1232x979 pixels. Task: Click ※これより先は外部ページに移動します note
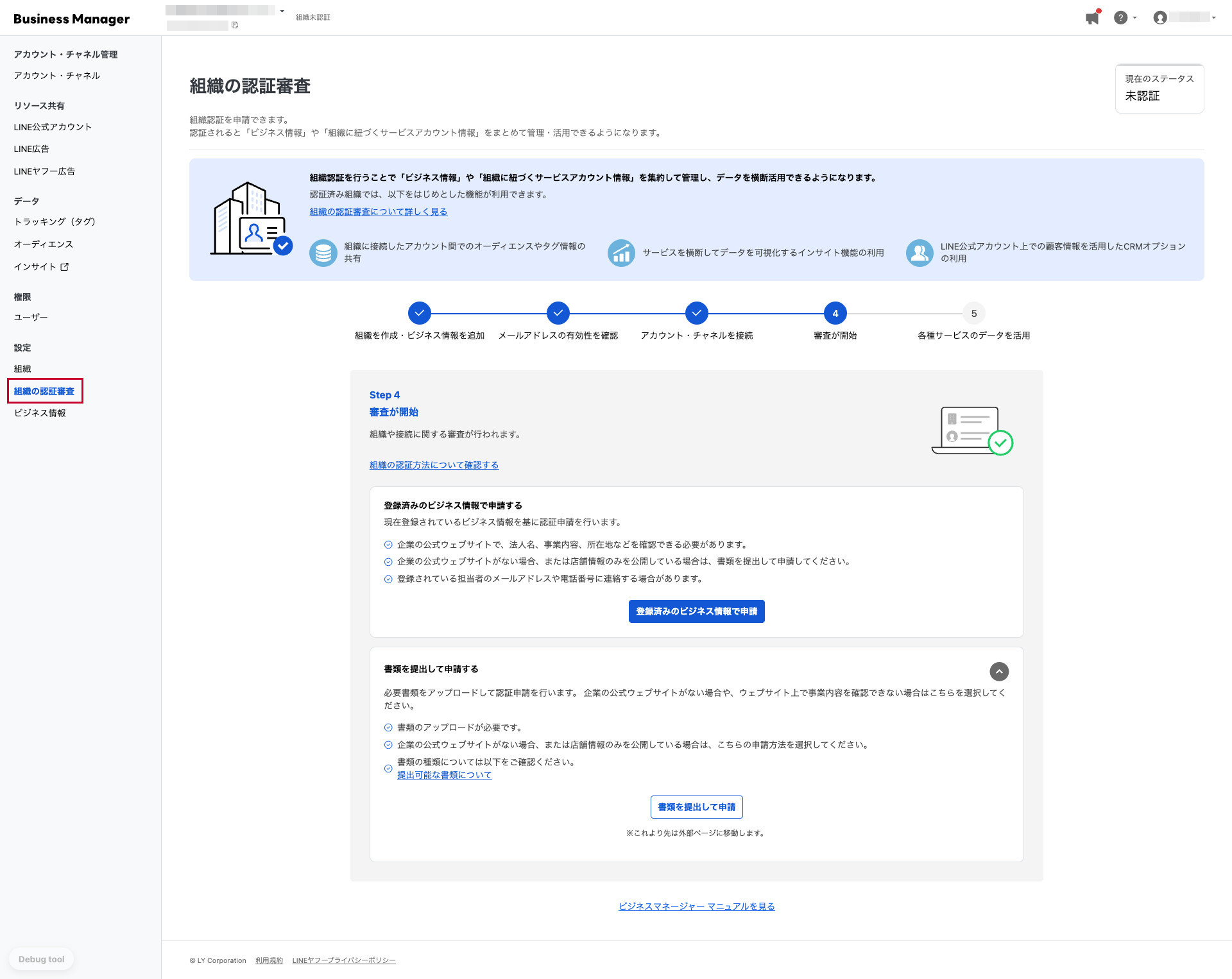[696, 833]
